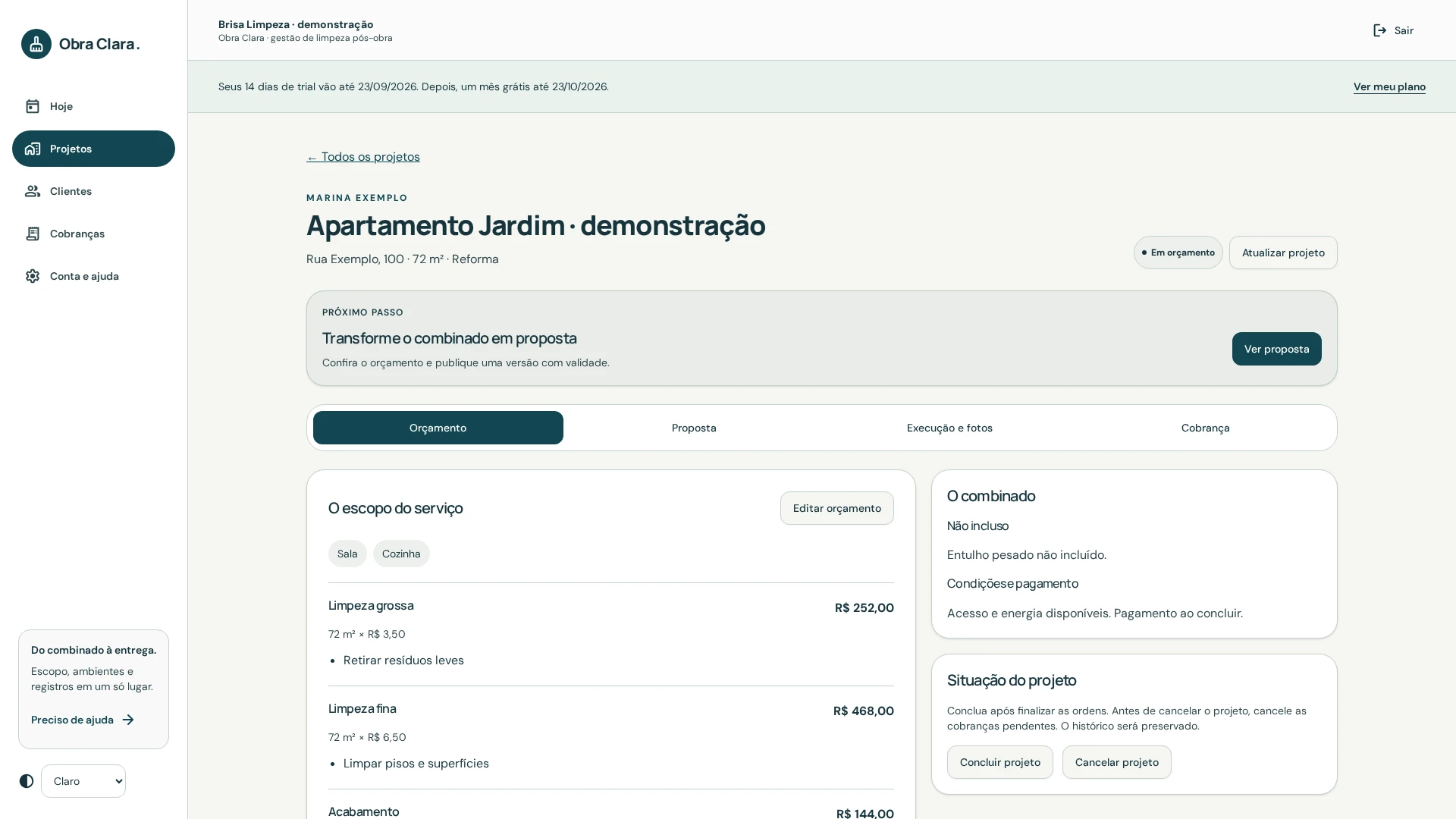Click the Conta e ajuda gear icon
Screen dimensions: 1456x819
point(33,276)
